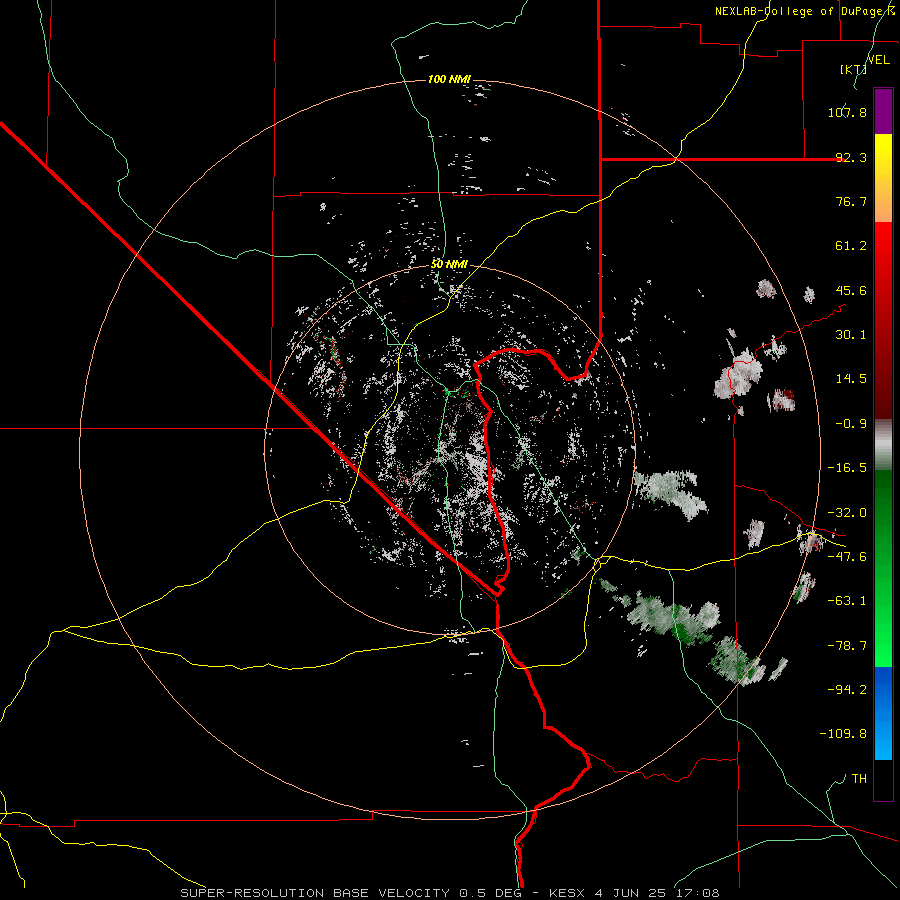
Task: Select the 45.6 velocity scale value
Action: 851,290
